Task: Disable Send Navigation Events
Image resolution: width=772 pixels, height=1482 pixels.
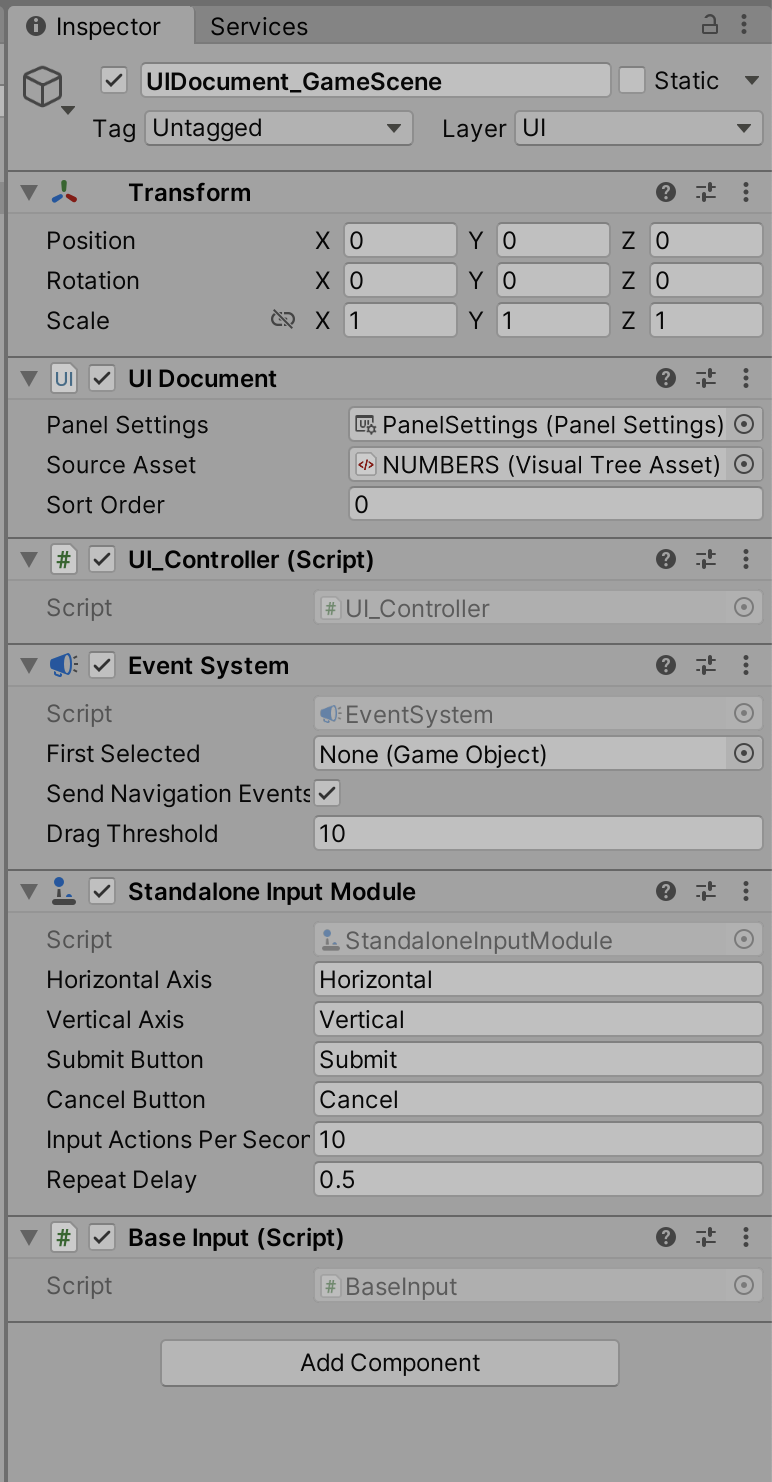Action: [x=325, y=793]
